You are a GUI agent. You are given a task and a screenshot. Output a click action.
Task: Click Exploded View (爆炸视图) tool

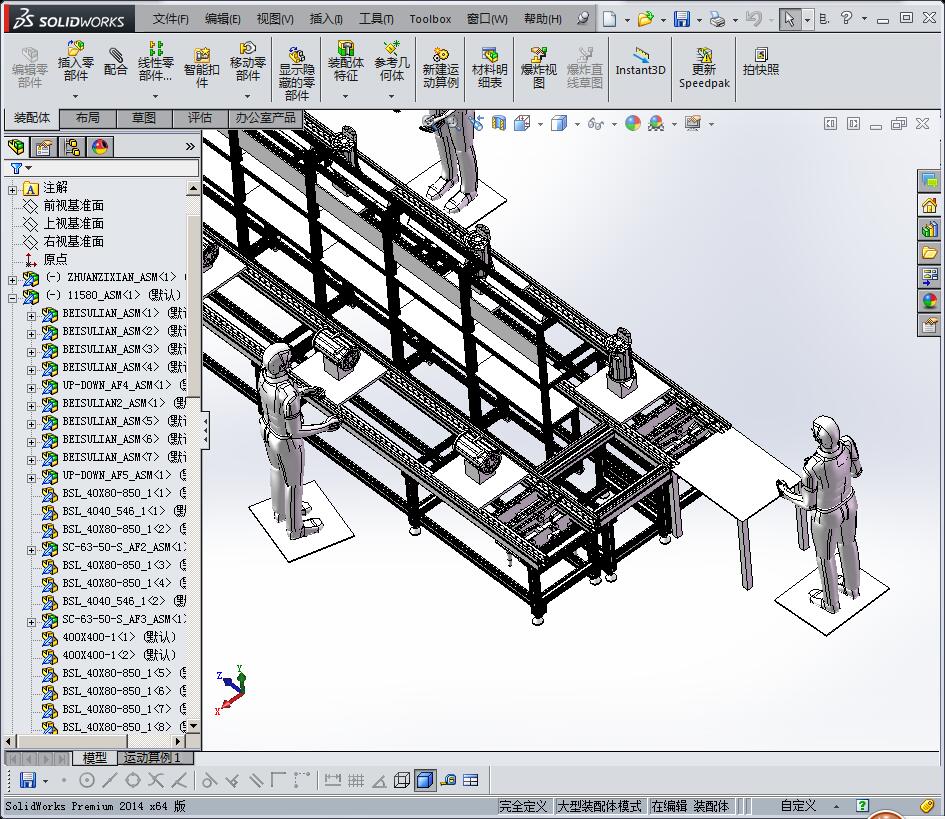(x=538, y=67)
